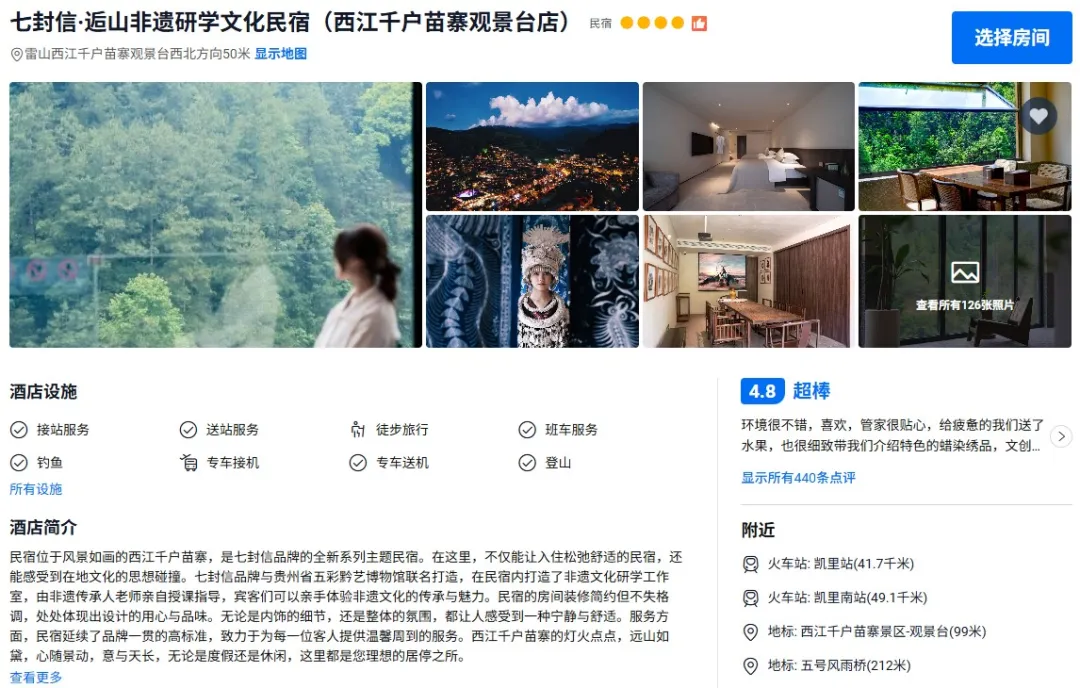This screenshot has height=688, width=1080.
Task: Click the check mark beside 班车服务
Action: point(527,430)
